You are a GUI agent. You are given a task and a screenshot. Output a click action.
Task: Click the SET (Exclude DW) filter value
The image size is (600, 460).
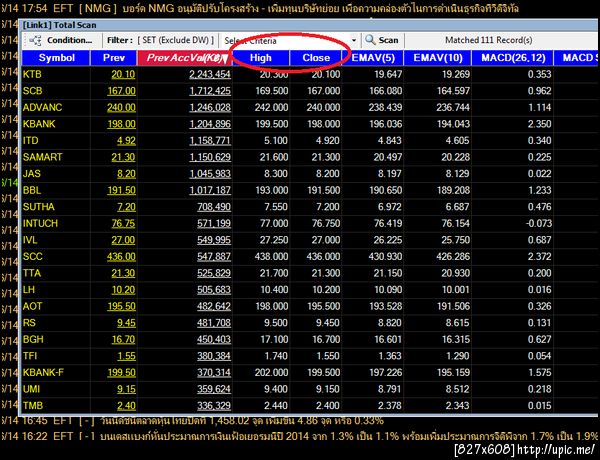coord(176,40)
